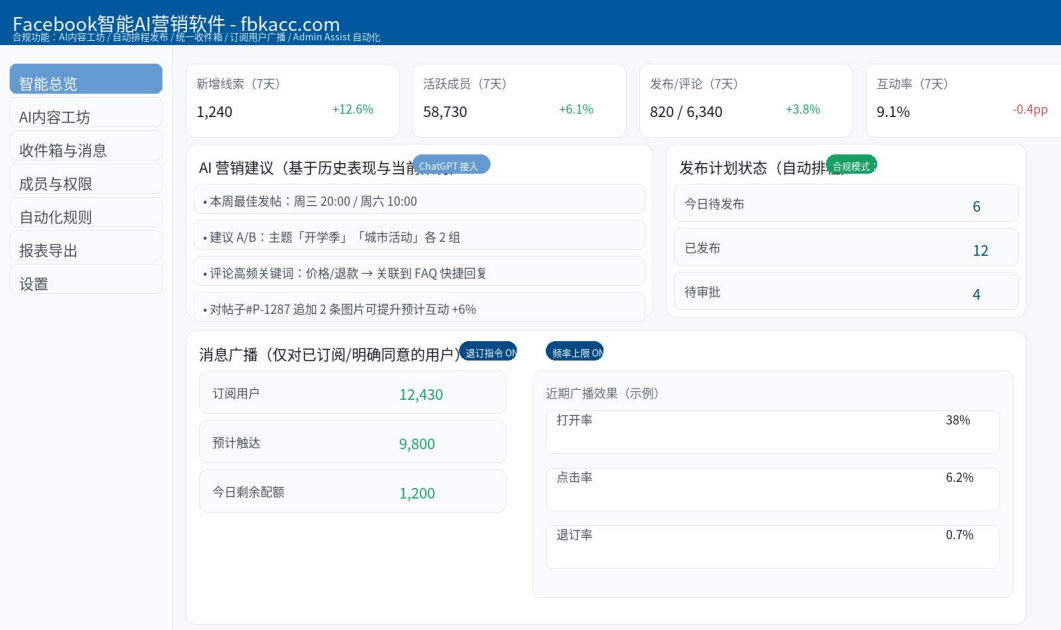This screenshot has height=630, width=1061.
Task: Select the 发布/评论 (7天) card
Action: [x=745, y=100]
